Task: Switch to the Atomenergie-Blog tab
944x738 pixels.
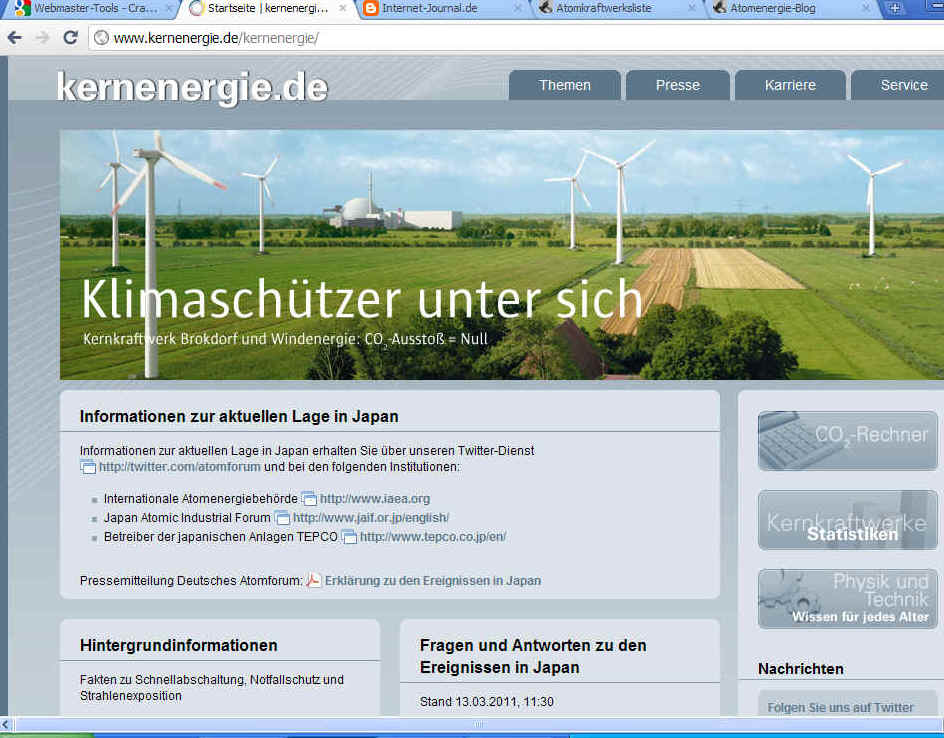Action: [791, 8]
